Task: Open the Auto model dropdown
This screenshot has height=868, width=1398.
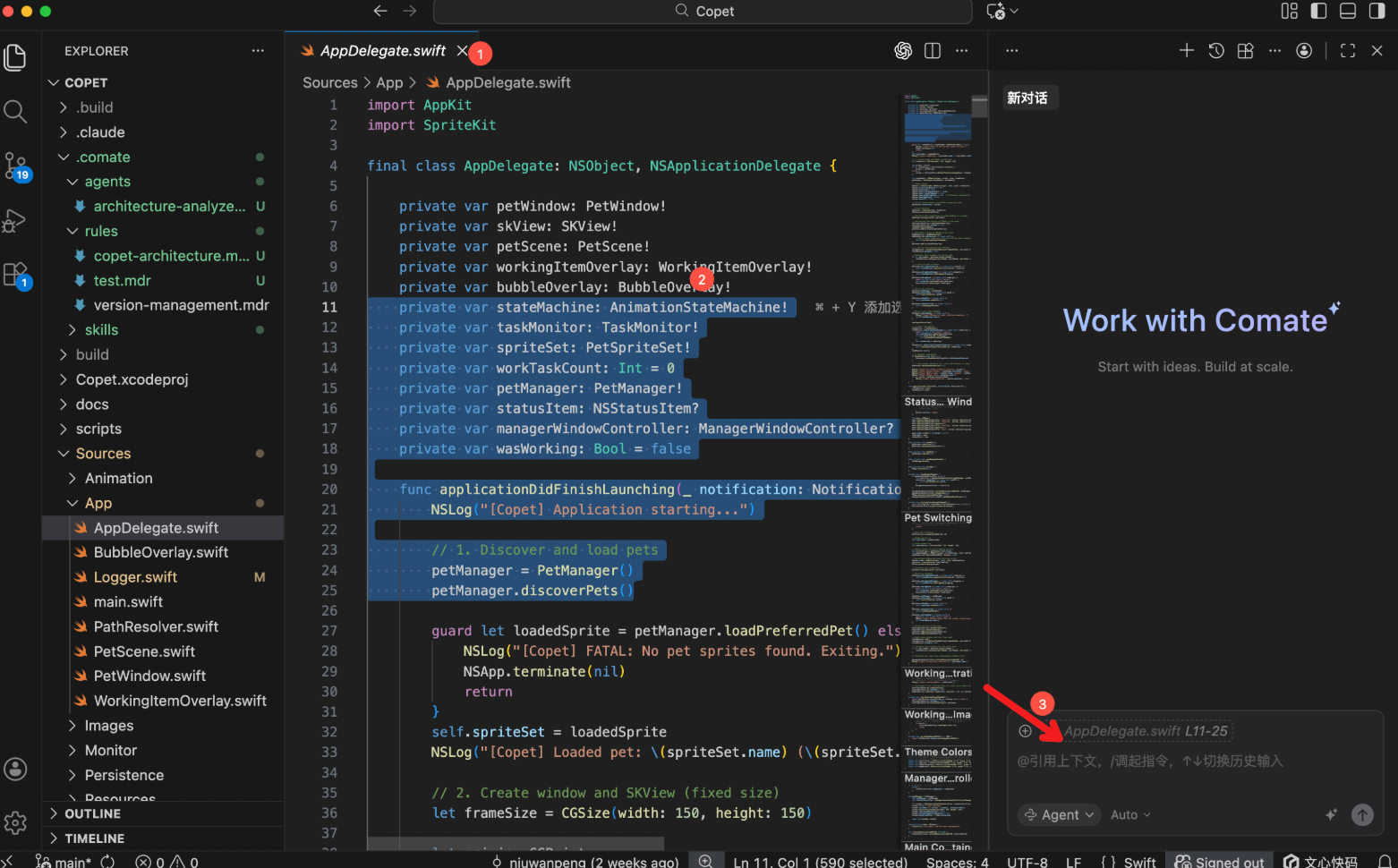Action: 1130,814
